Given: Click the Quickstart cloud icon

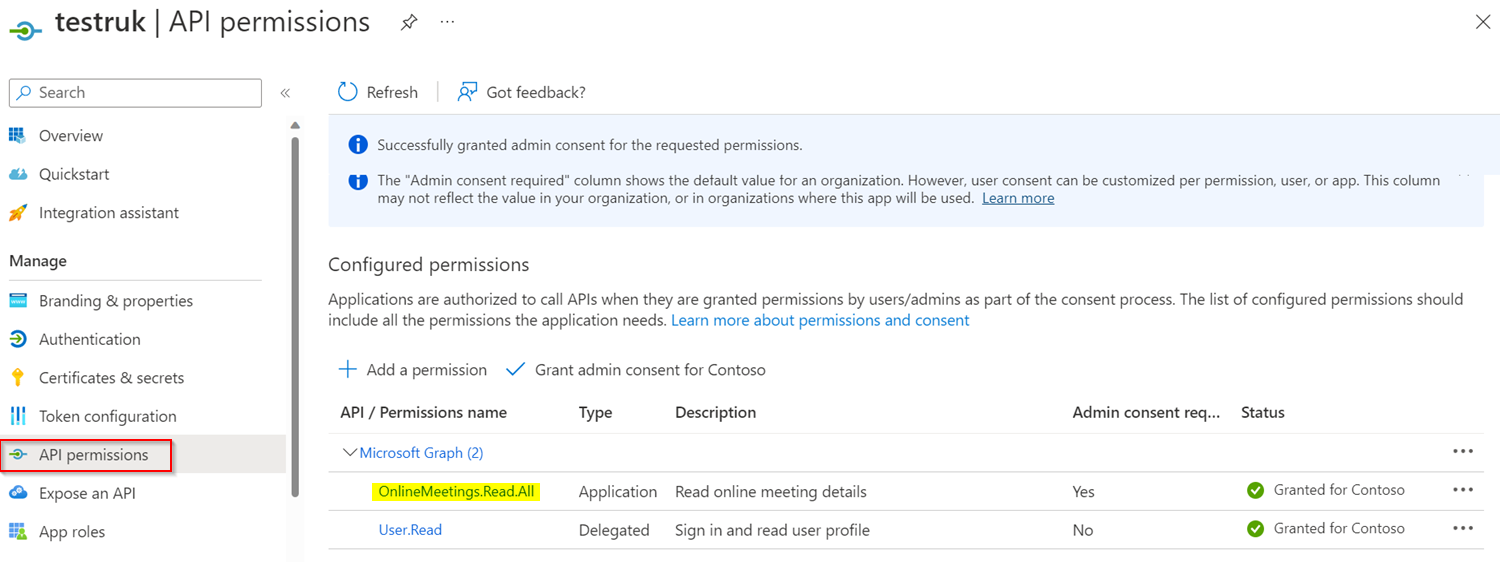Looking at the screenshot, I should pos(18,174).
